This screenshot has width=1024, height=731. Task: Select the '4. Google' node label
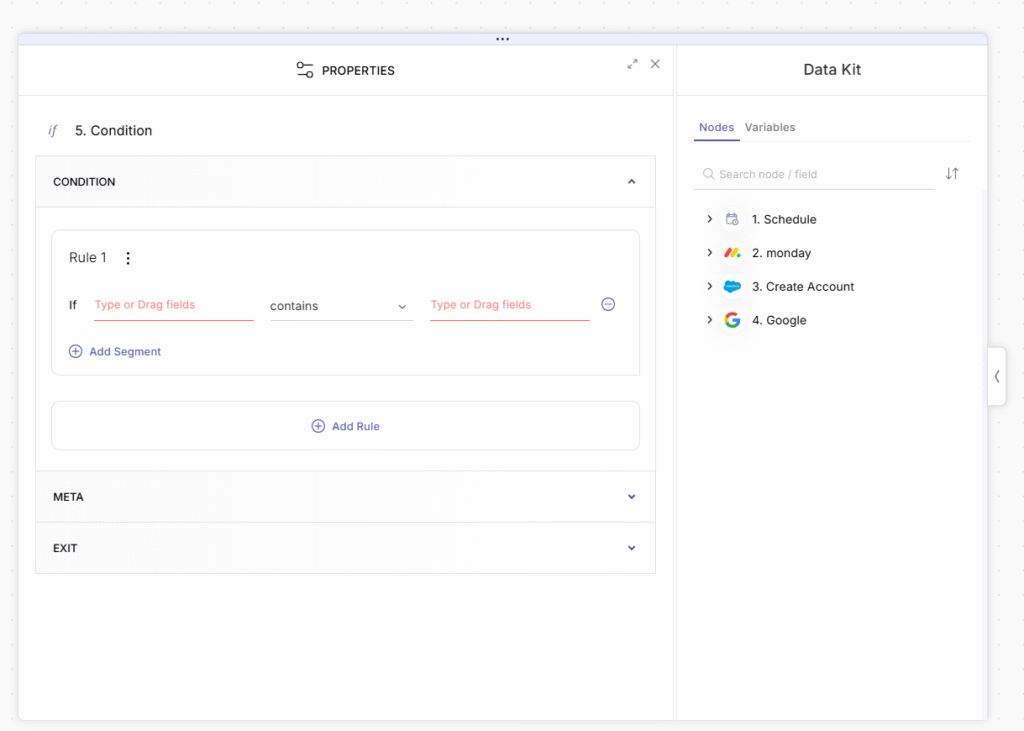pos(779,320)
